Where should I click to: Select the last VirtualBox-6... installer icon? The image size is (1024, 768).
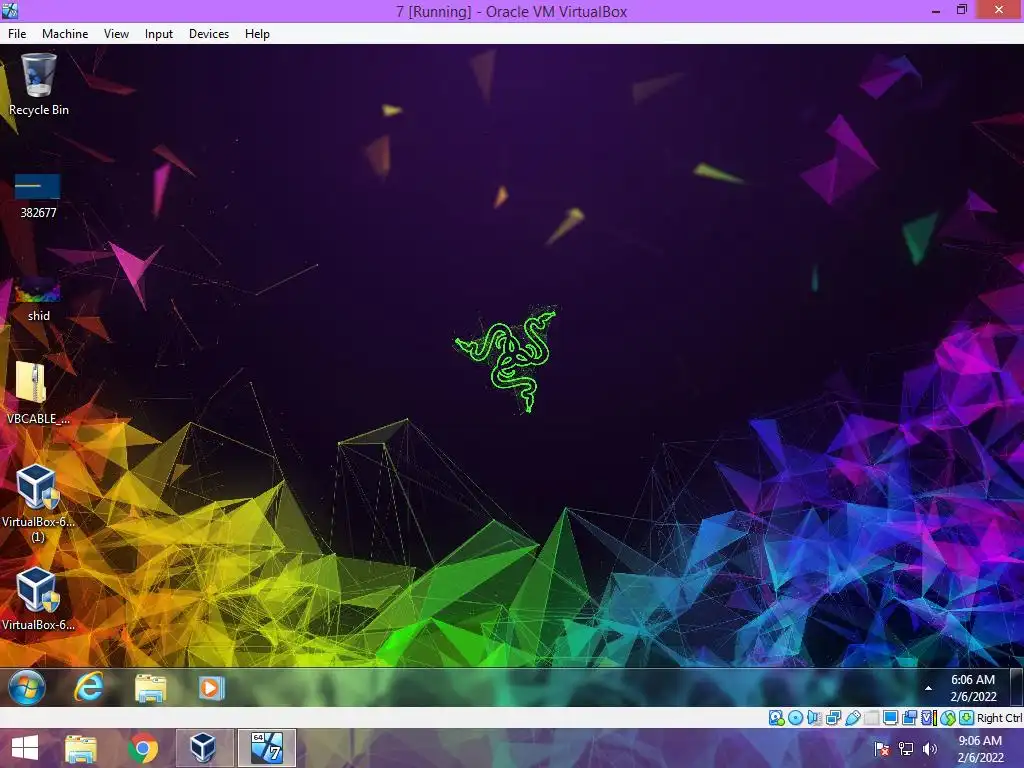pyautogui.click(x=38, y=600)
